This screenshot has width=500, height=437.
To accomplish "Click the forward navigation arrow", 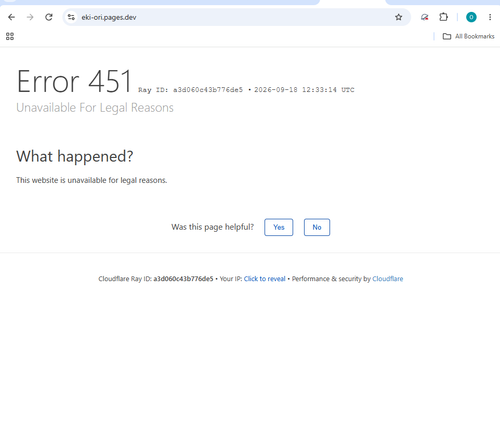I will (30, 17).
